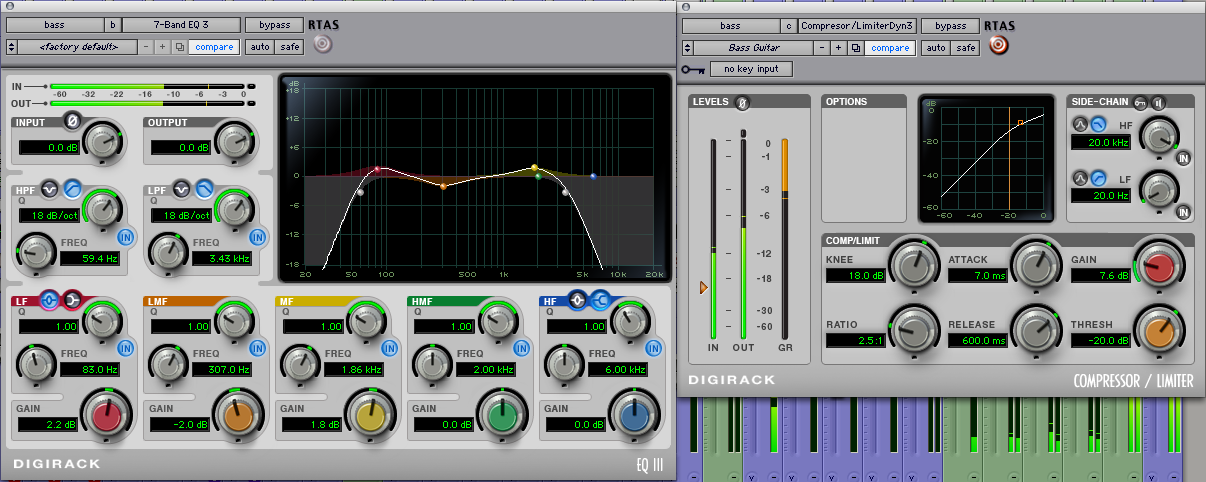Click the EQ bypass button

point(274,24)
